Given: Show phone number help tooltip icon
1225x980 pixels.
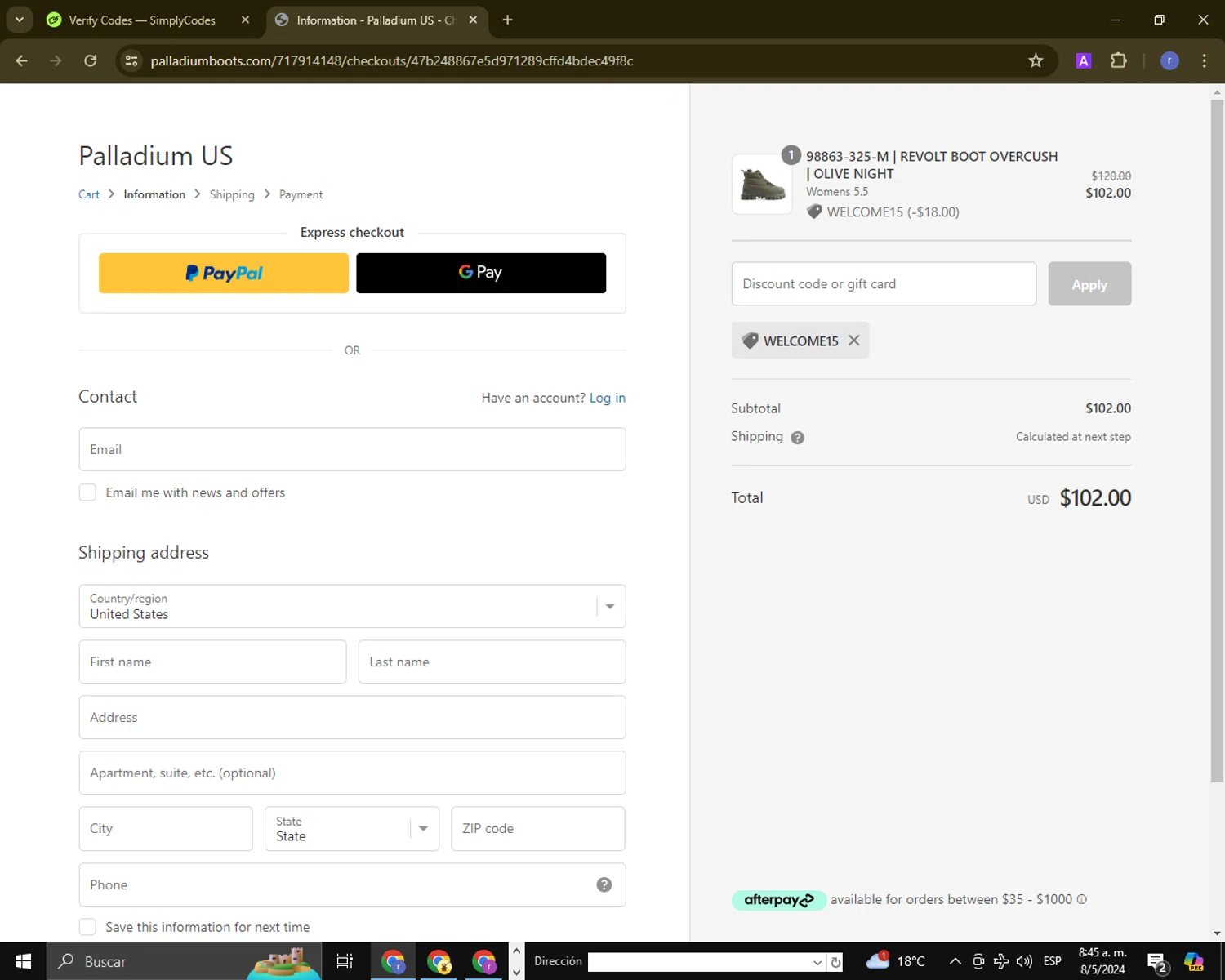Looking at the screenshot, I should pos(604,884).
